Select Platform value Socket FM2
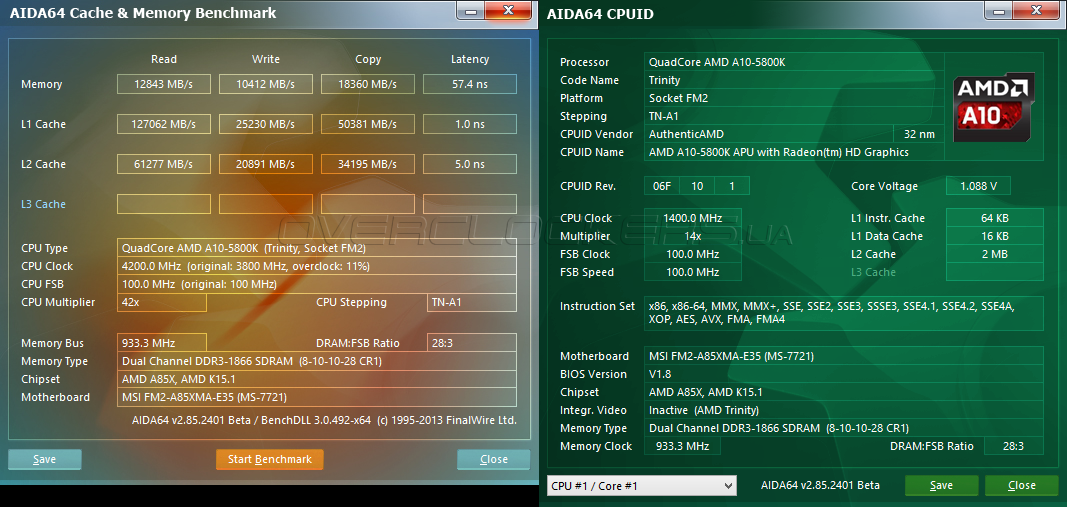Image resolution: width=1067 pixels, height=507 pixels. (795, 98)
